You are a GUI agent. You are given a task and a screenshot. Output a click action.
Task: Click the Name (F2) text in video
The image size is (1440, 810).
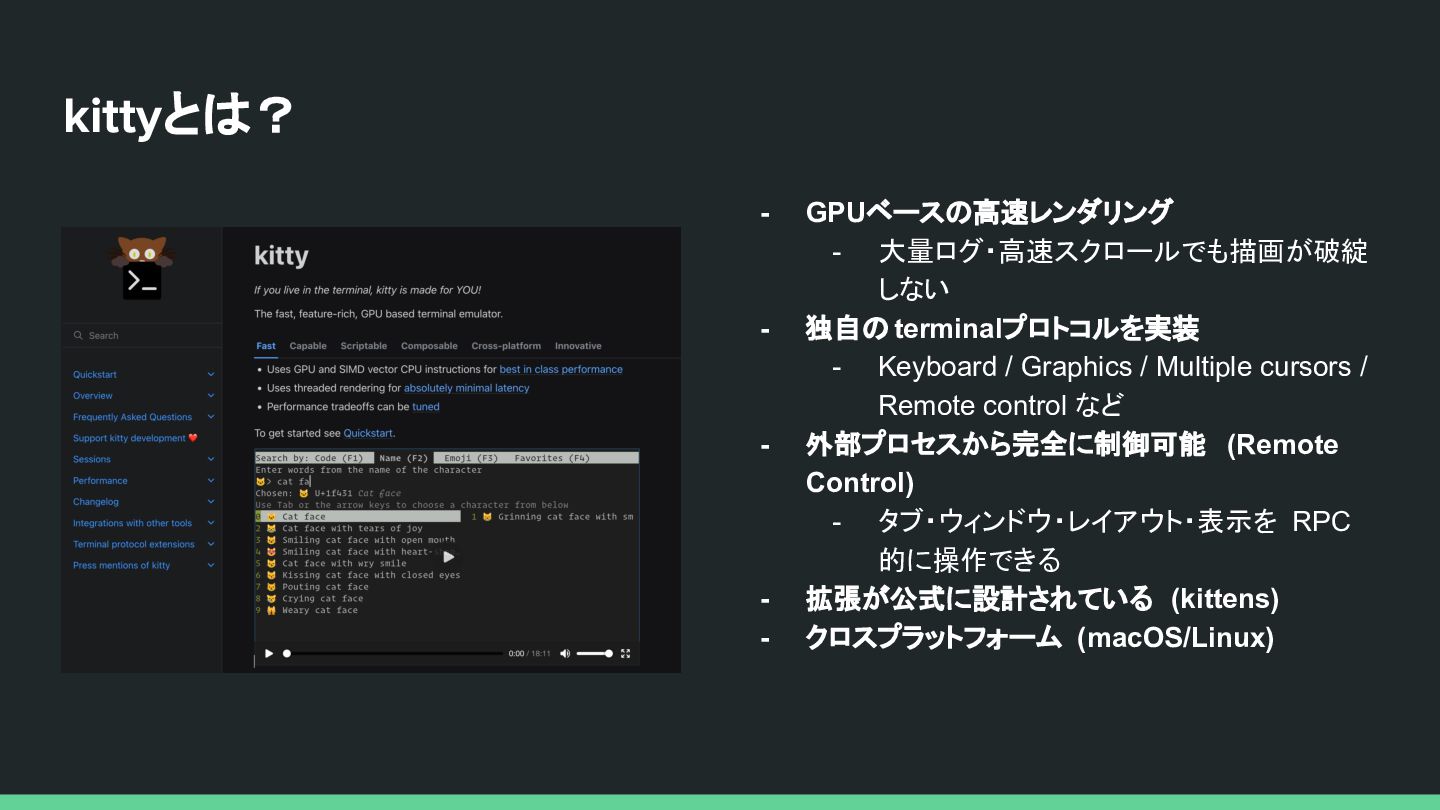point(404,458)
